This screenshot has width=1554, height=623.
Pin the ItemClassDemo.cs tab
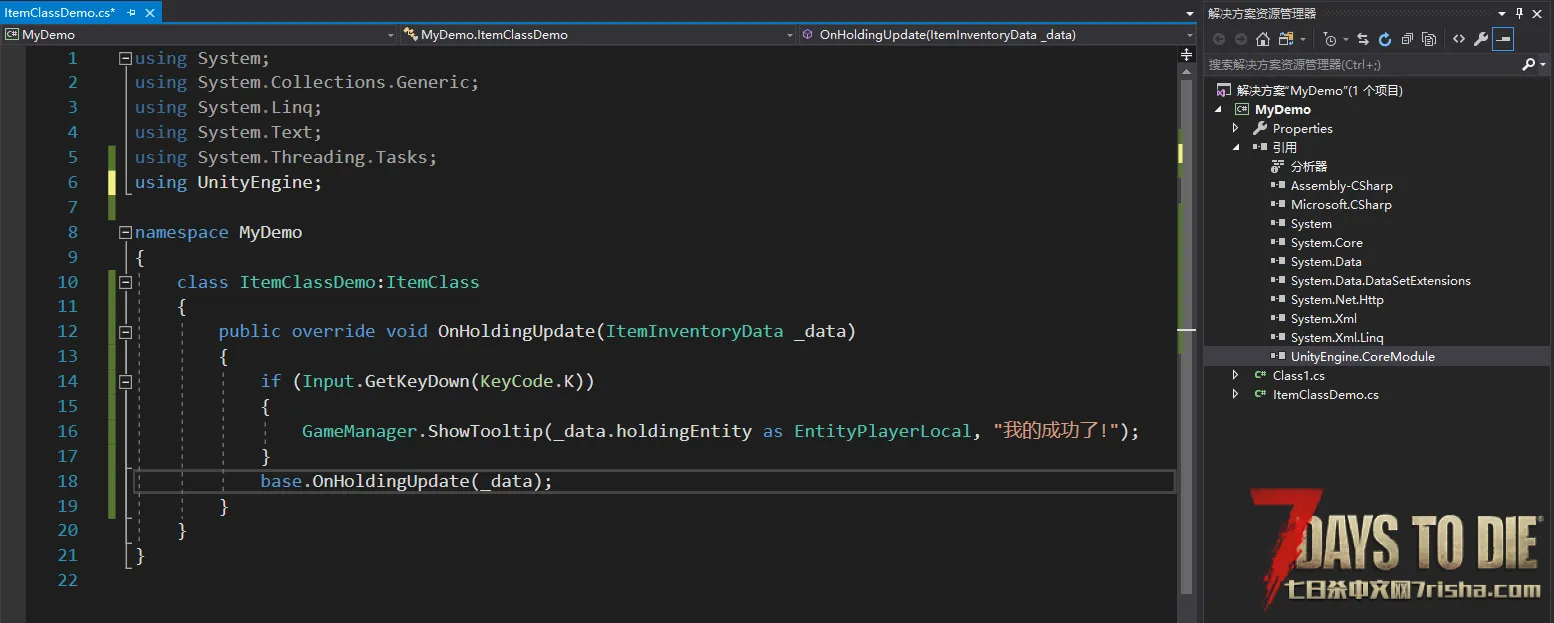[131, 12]
